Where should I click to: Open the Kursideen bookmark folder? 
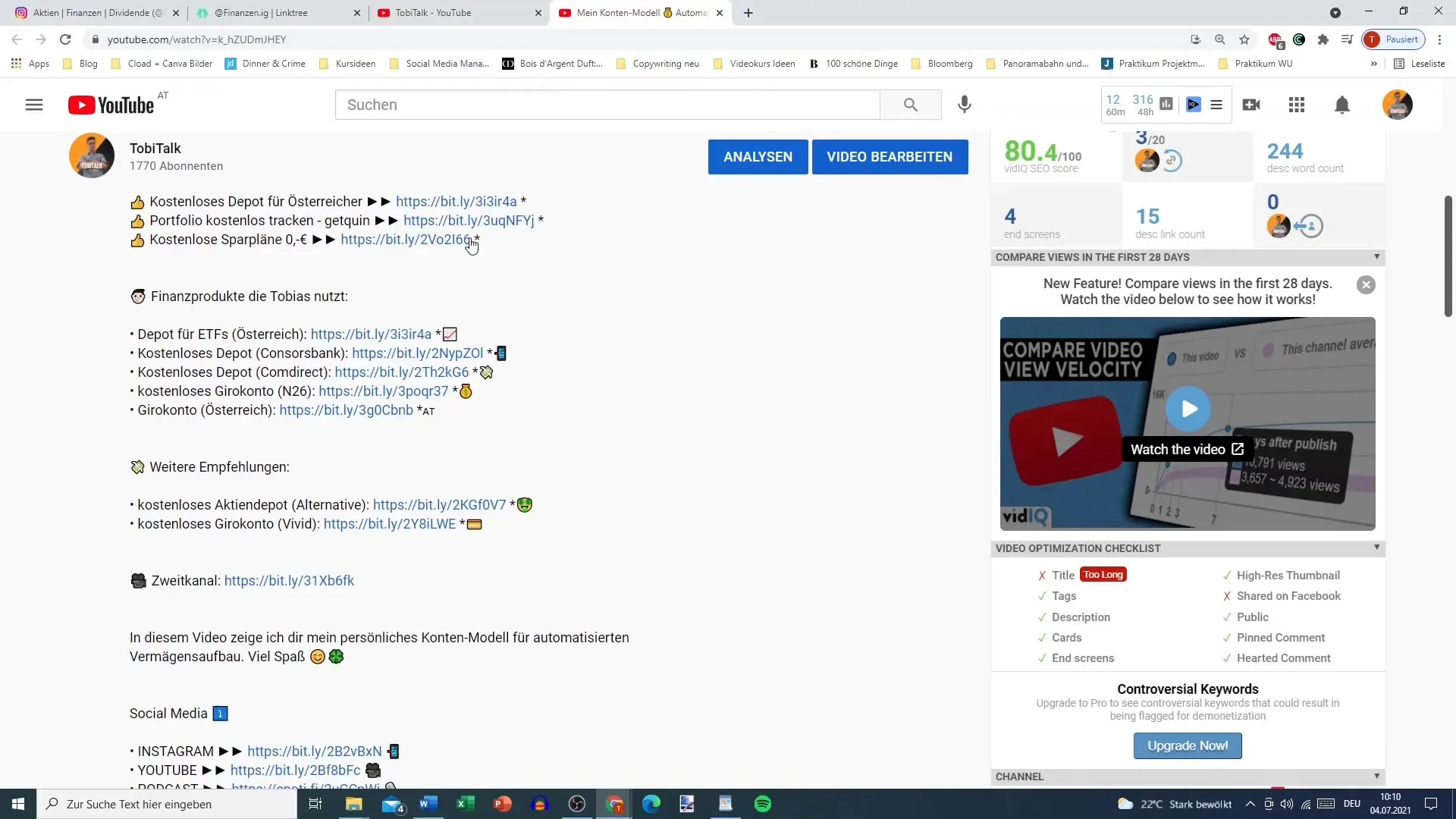click(x=347, y=64)
